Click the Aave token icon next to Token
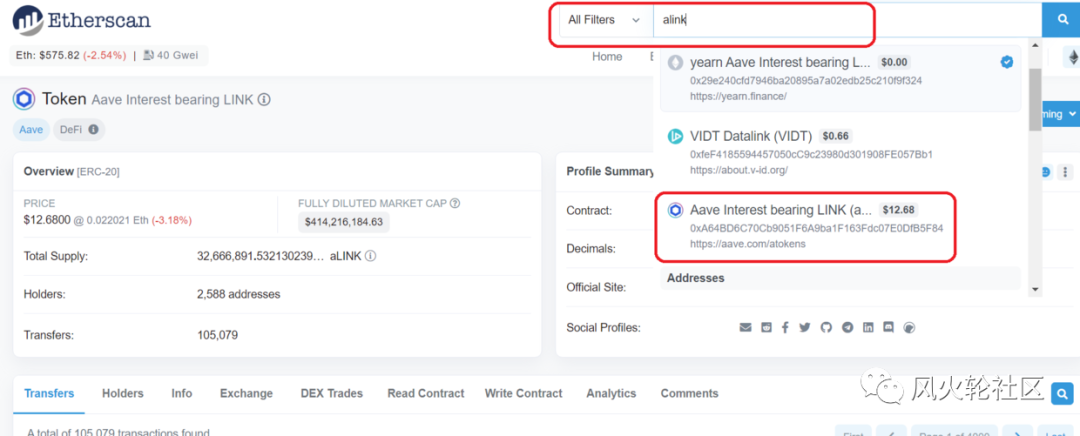 [x=24, y=100]
